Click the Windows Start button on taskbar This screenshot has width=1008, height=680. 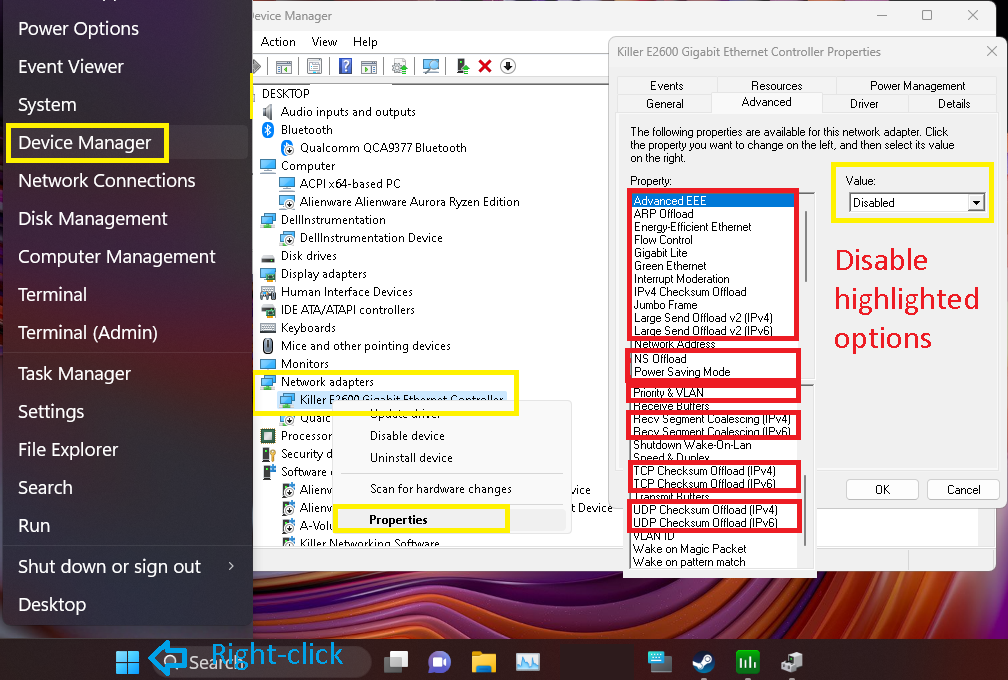(127, 661)
